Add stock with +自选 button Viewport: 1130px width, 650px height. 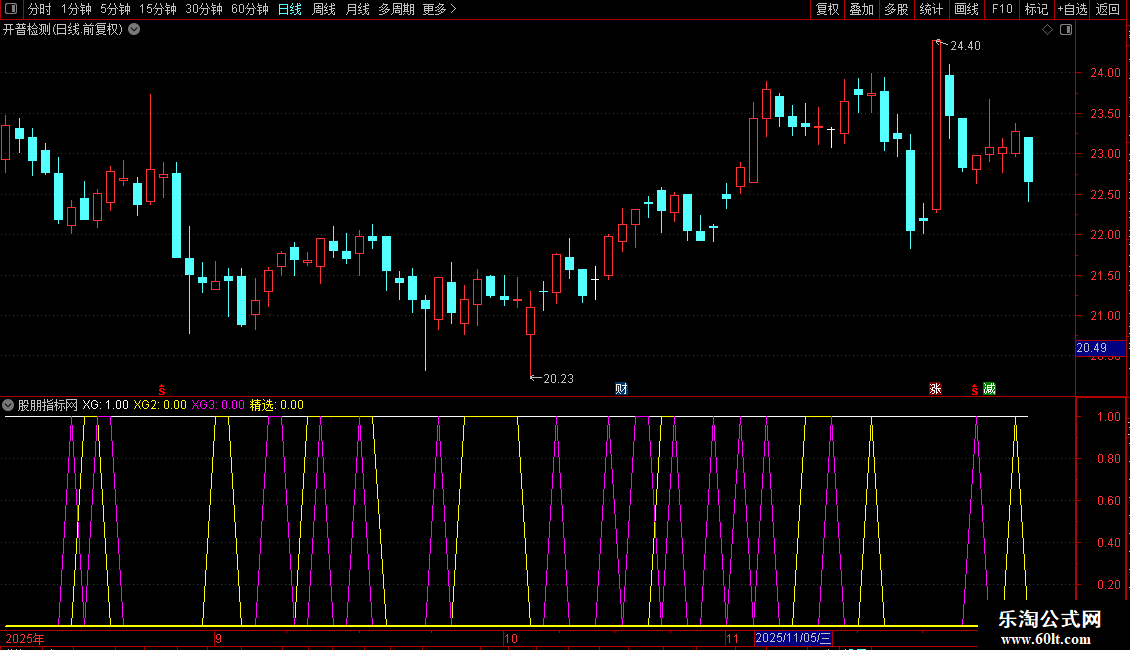tap(1072, 9)
